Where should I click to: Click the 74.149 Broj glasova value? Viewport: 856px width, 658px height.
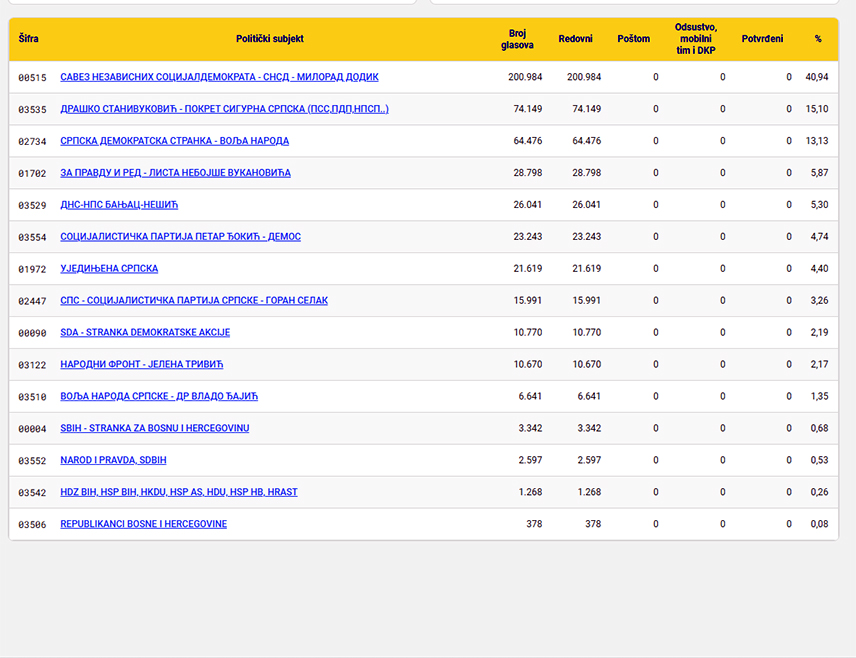tap(528, 109)
